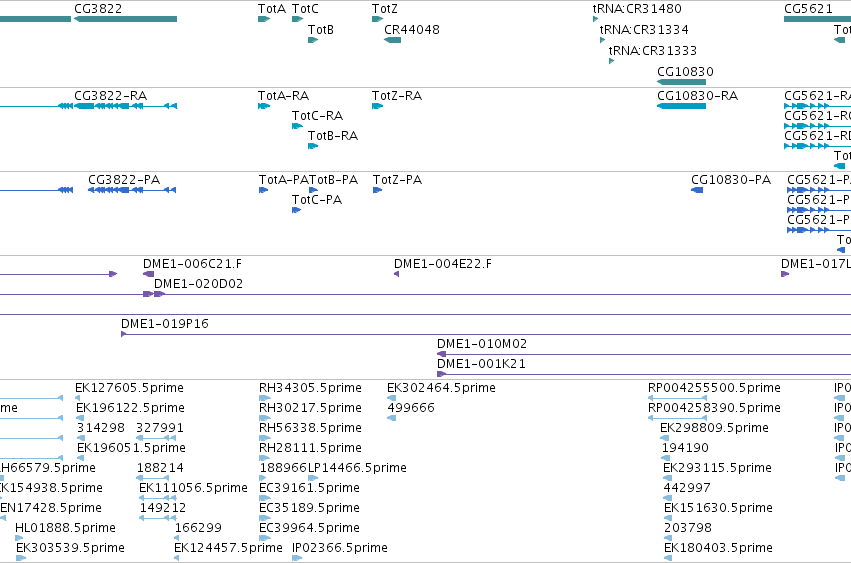Viewport: 851px width, 563px height.
Task: Click transcript label TotA-RA
Action: 284,96
